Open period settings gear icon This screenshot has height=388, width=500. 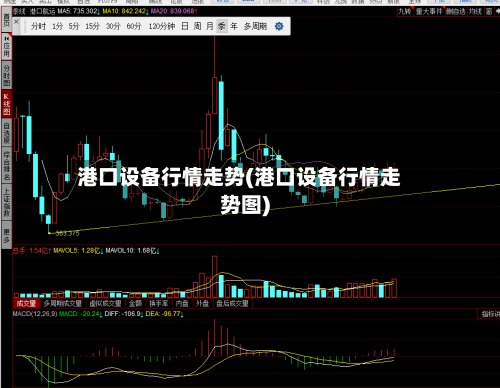[279, 26]
